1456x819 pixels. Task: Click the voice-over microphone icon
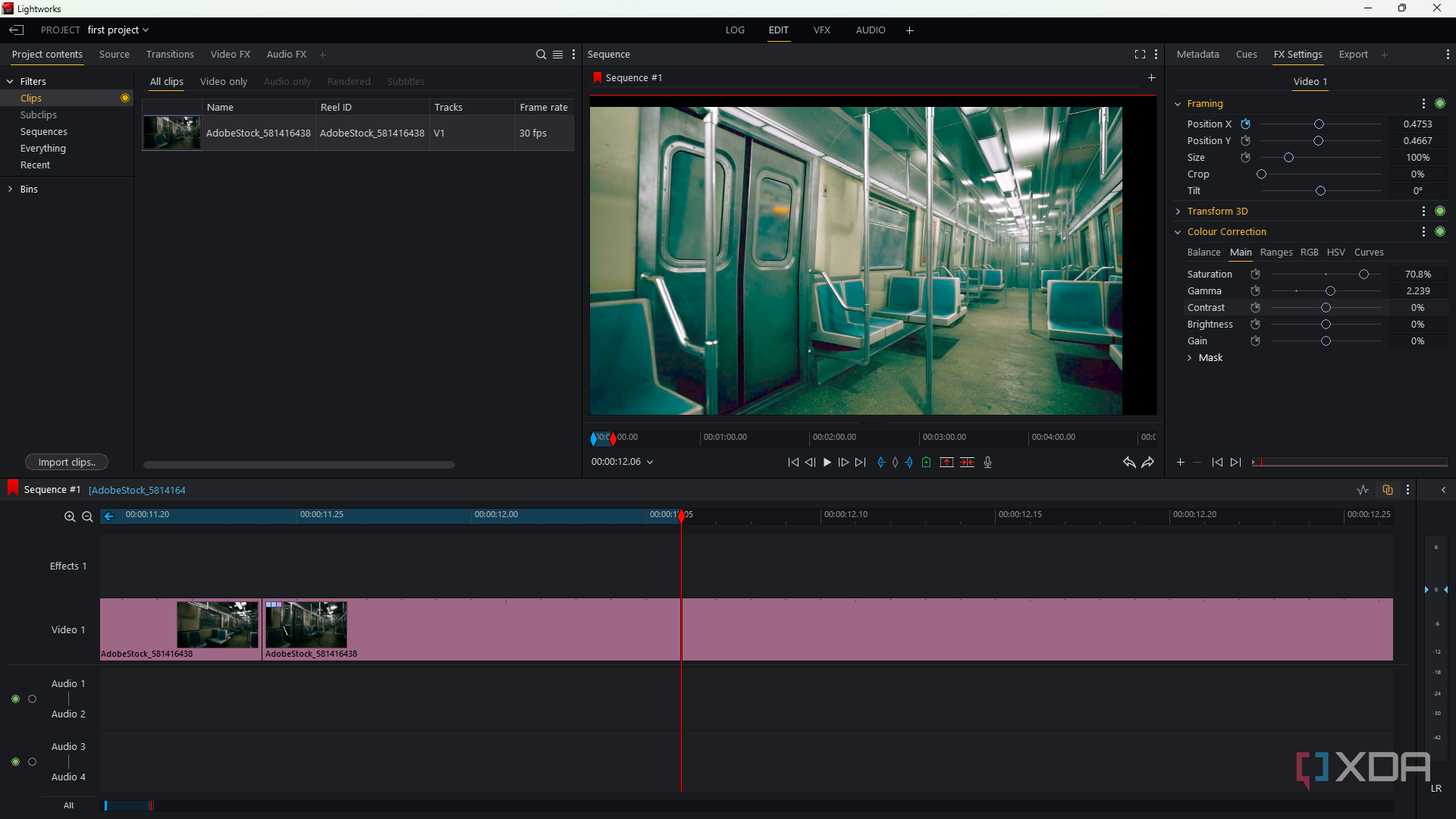point(987,463)
